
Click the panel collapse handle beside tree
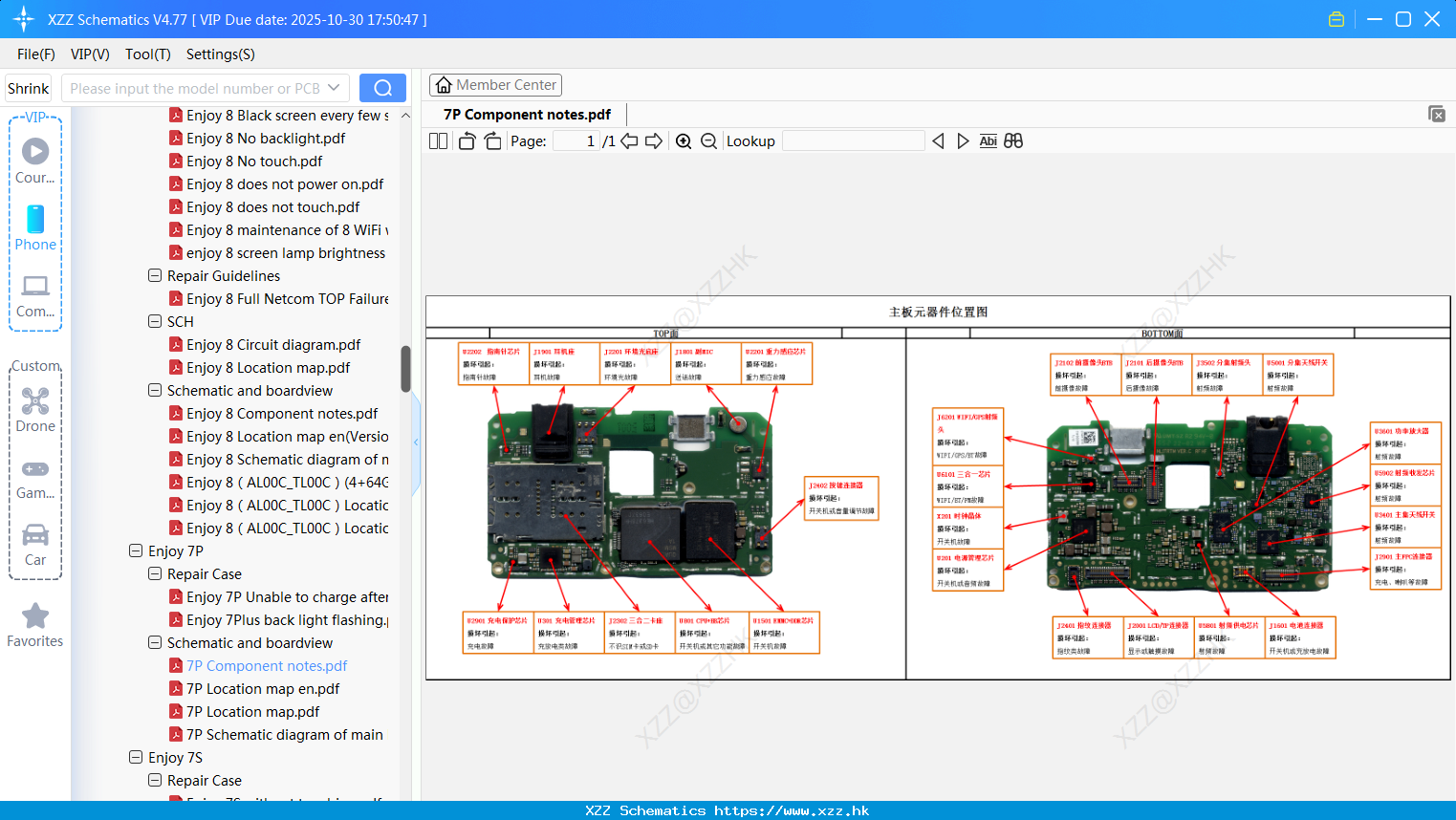coord(416,442)
